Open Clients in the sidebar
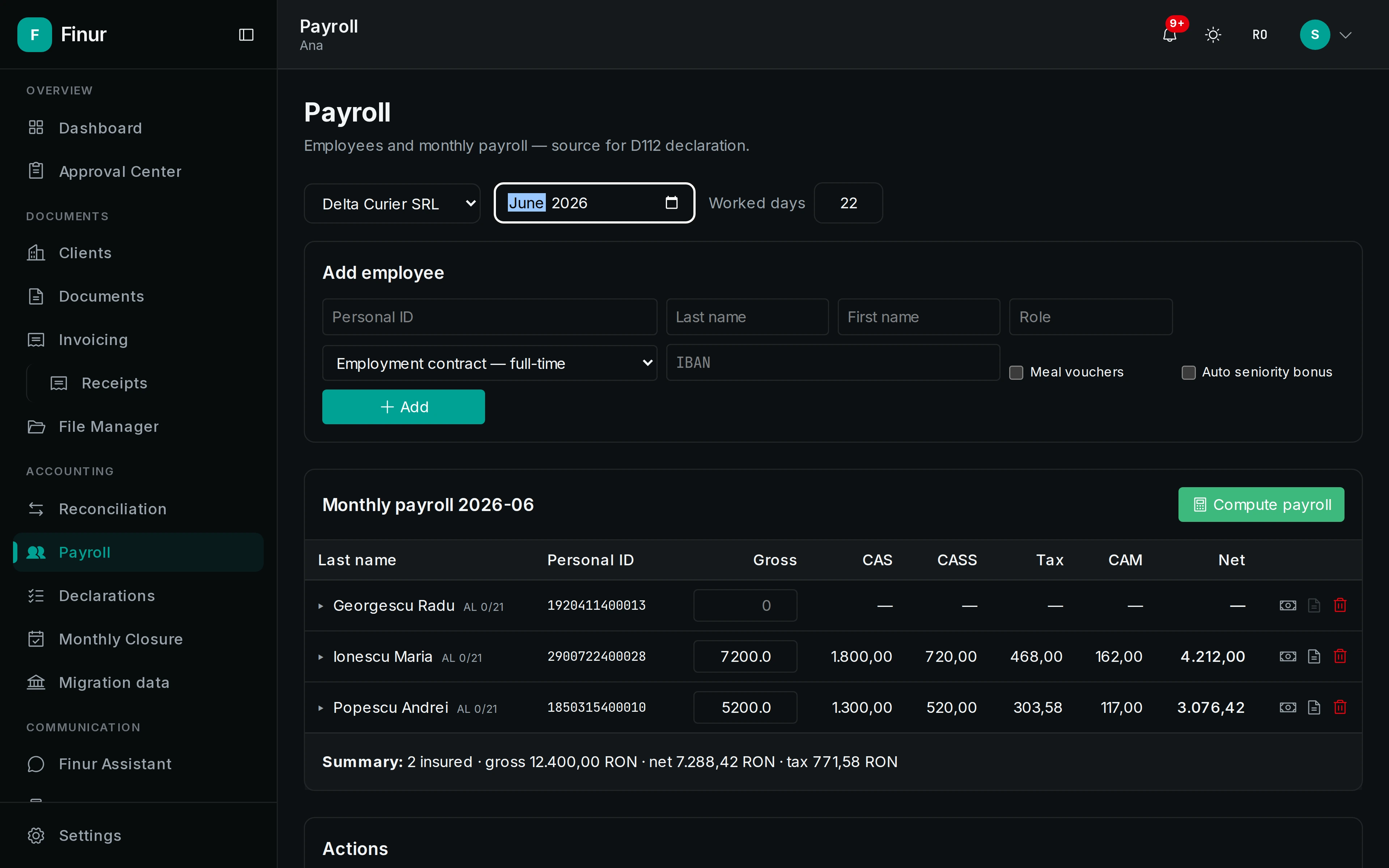The width and height of the screenshot is (1389, 868). pos(138,253)
